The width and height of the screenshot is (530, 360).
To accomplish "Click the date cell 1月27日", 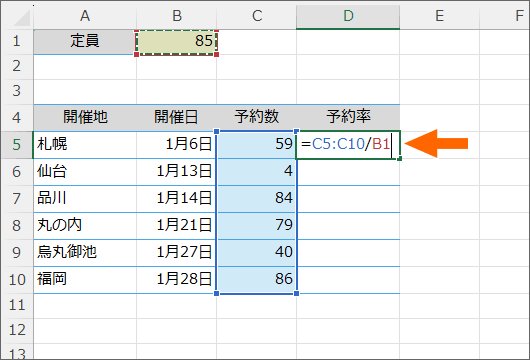I will (x=176, y=253).
